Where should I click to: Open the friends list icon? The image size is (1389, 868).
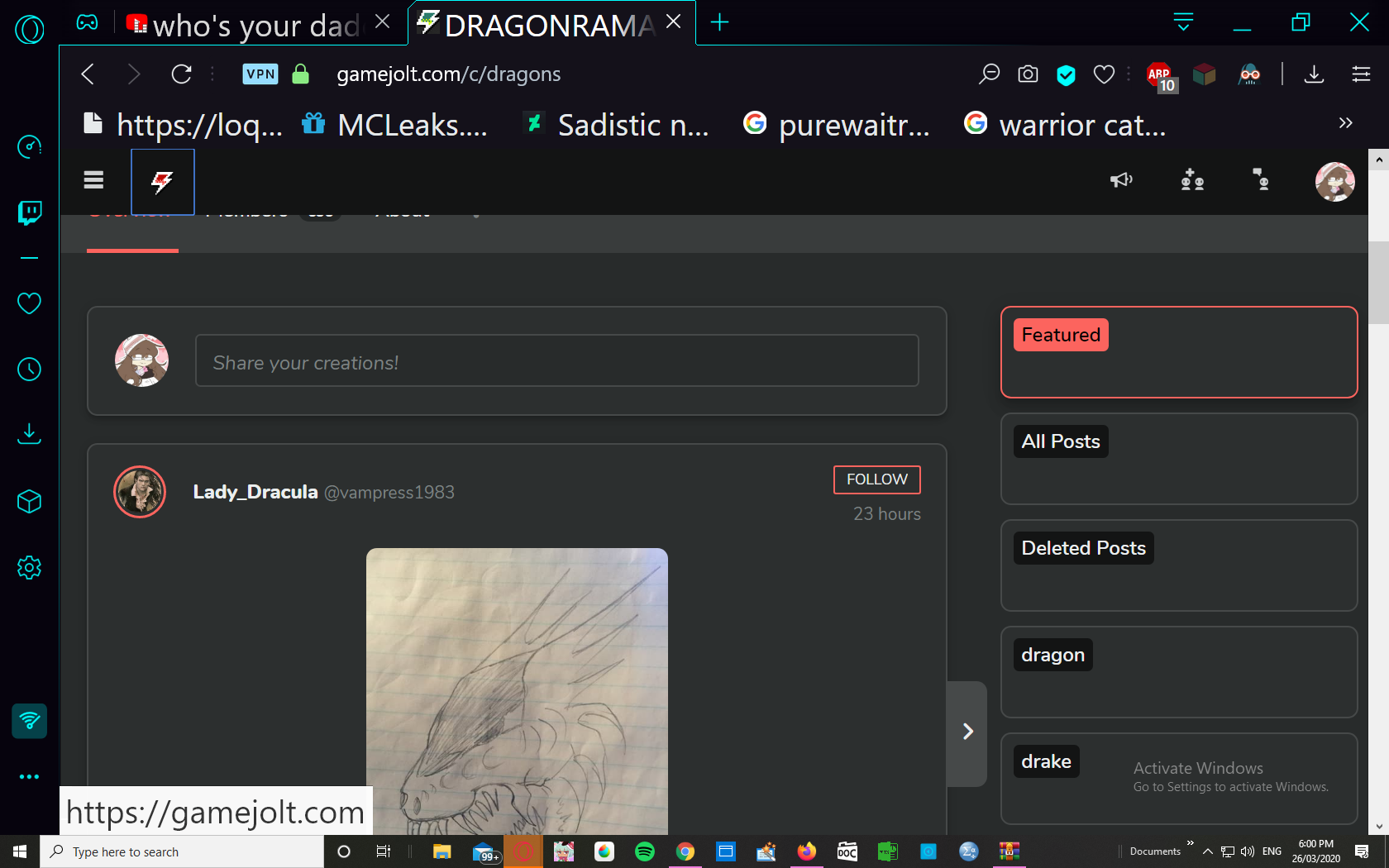(1192, 180)
